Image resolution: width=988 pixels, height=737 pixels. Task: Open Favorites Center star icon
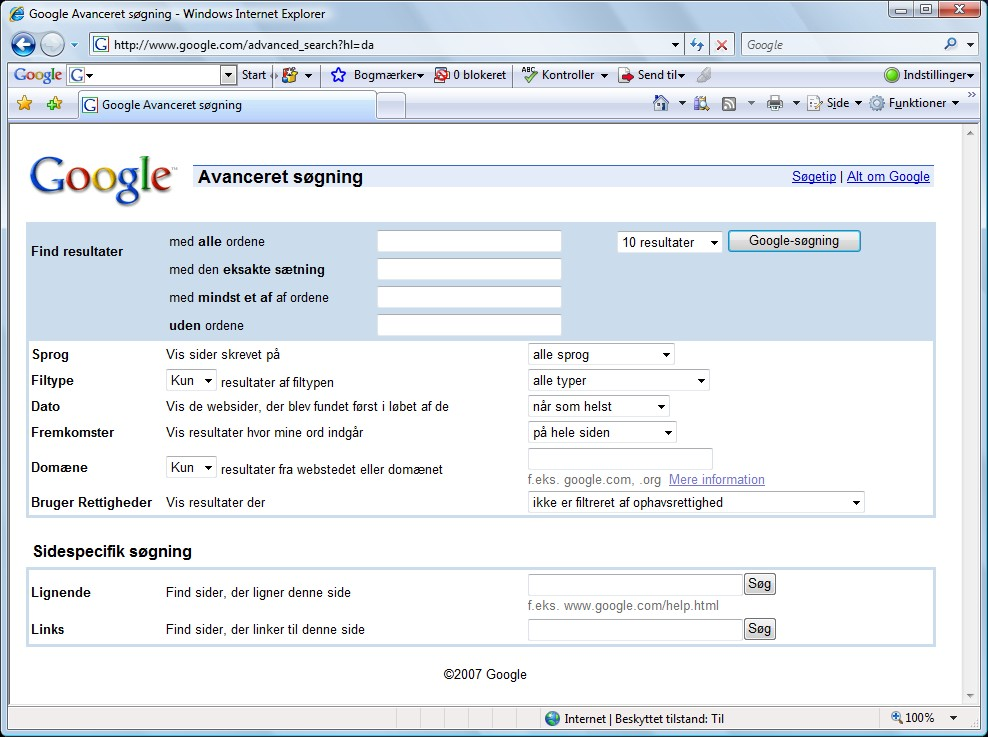pyautogui.click(x=25, y=103)
